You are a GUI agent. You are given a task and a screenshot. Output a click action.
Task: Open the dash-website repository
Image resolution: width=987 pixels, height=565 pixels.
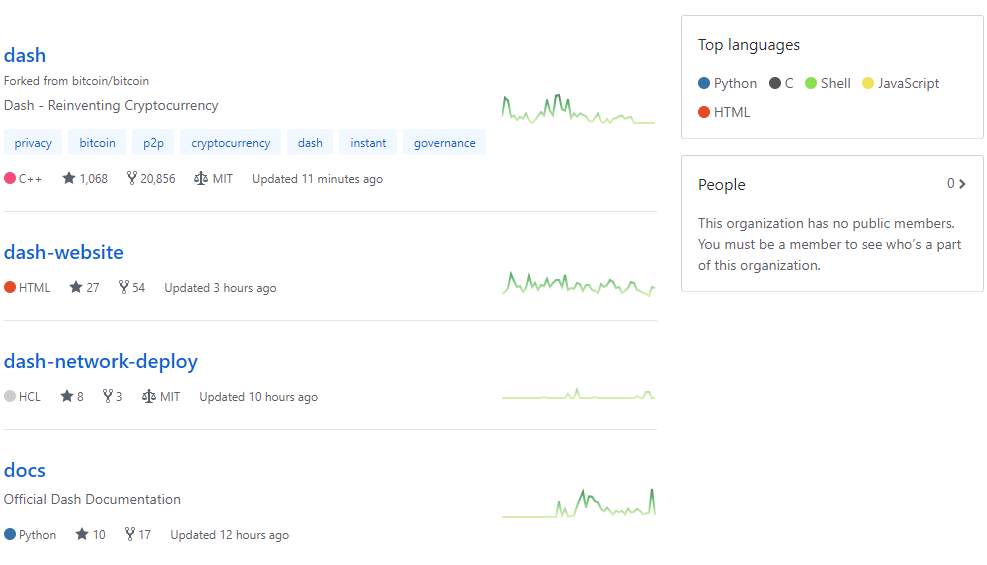tap(64, 252)
